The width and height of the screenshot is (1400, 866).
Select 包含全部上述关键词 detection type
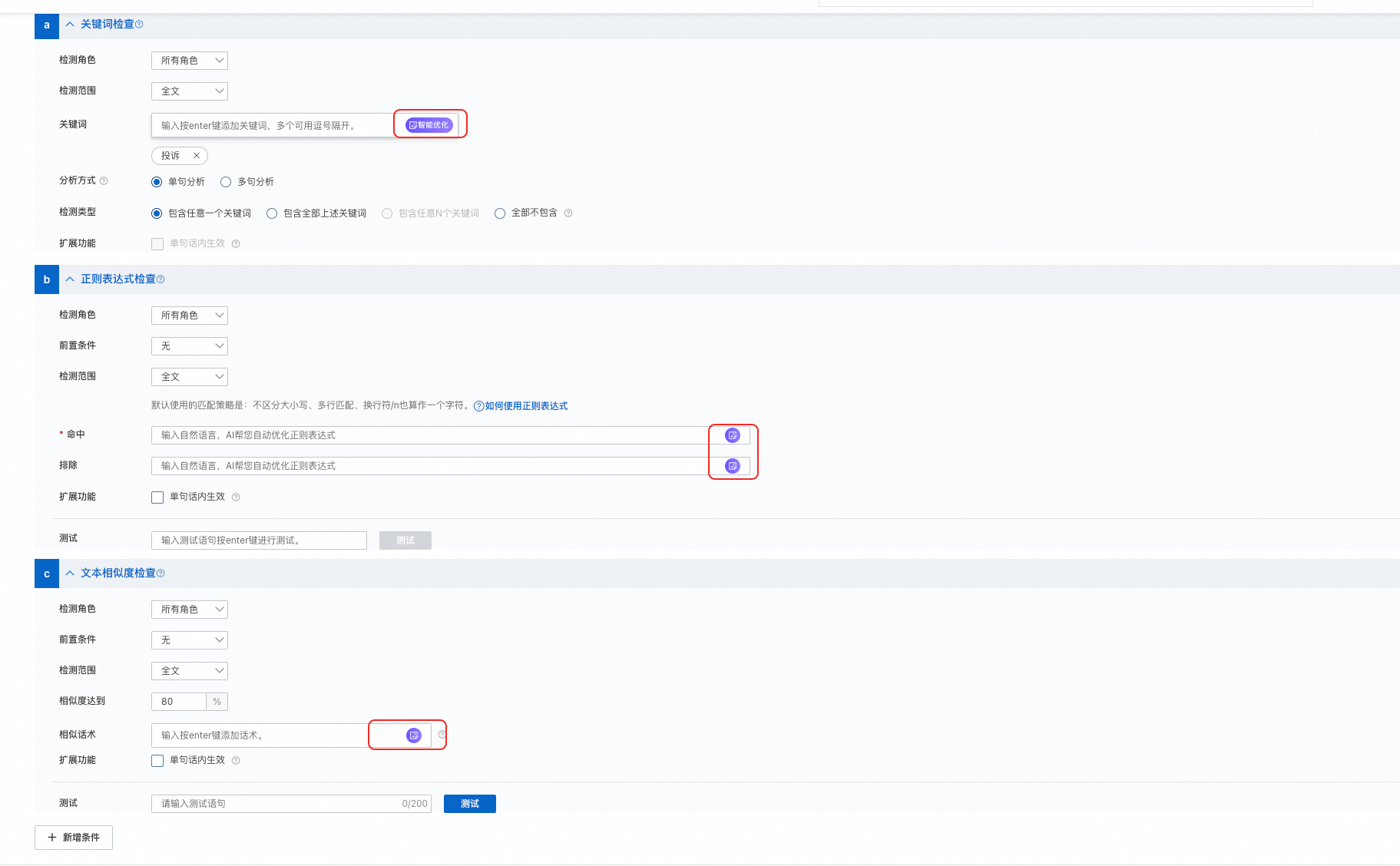(x=272, y=213)
